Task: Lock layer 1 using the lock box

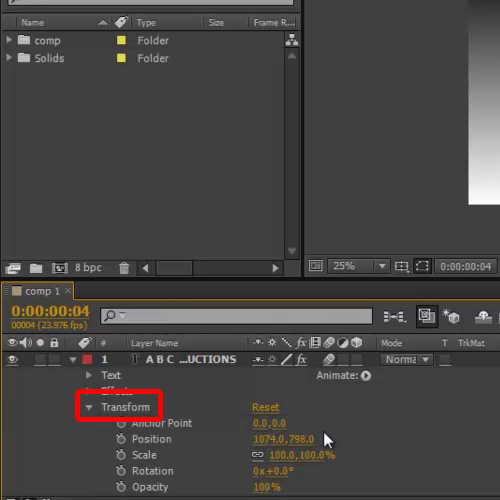Action: (x=55, y=360)
